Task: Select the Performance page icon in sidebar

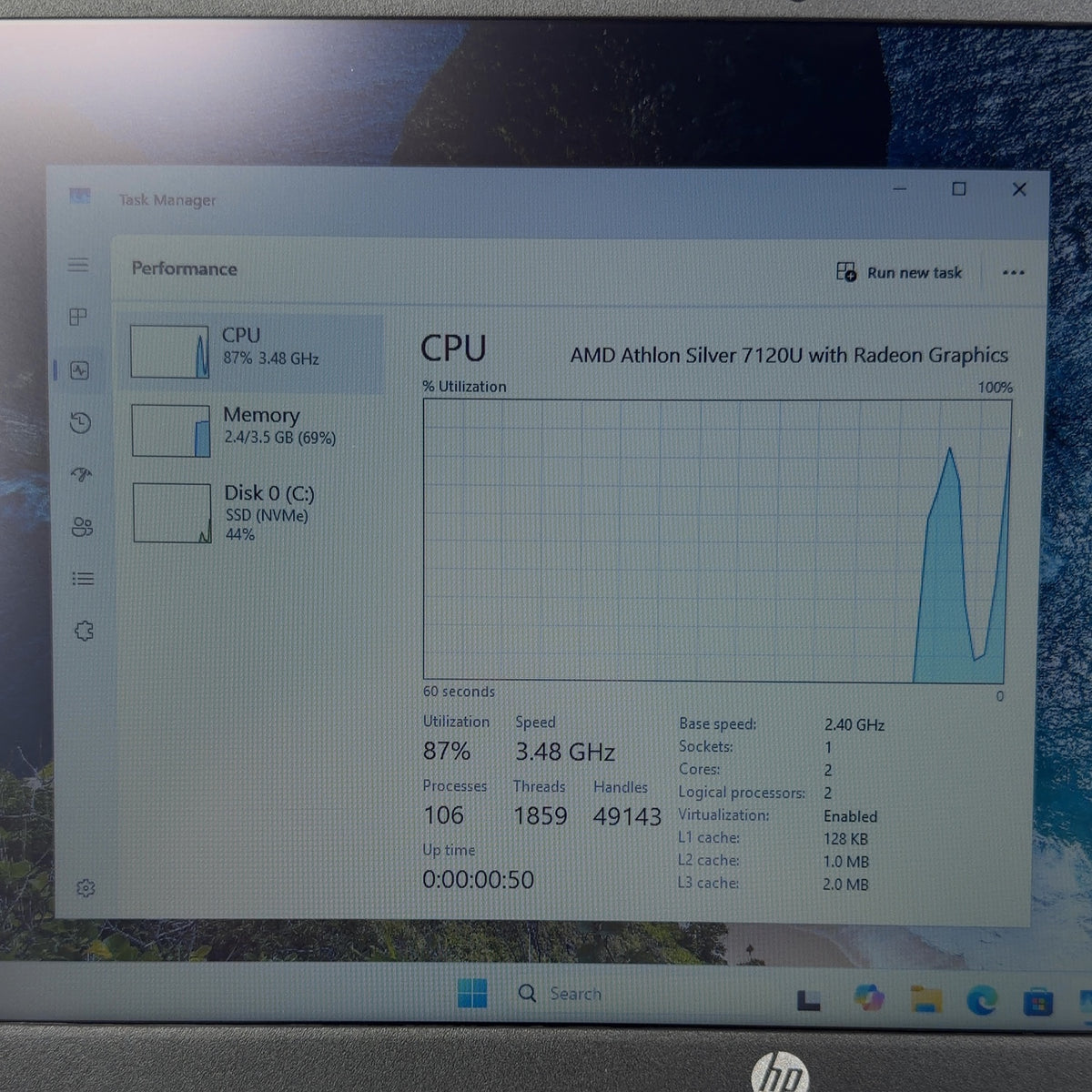Action: coord(80,369)
